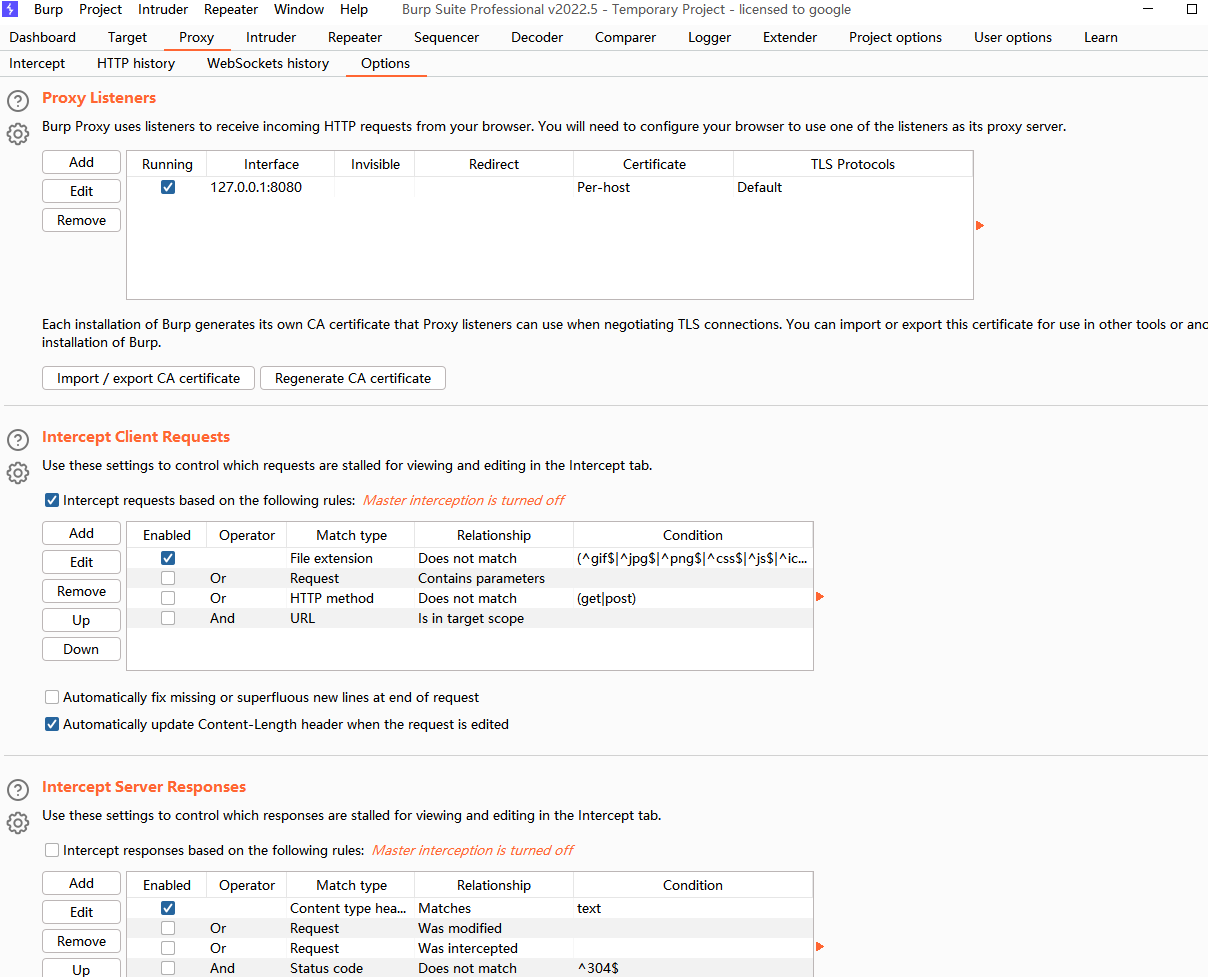Open Proxy Listeners help question-mark icon
Viewport: 1208px width, 977px height.
[18, 101]
